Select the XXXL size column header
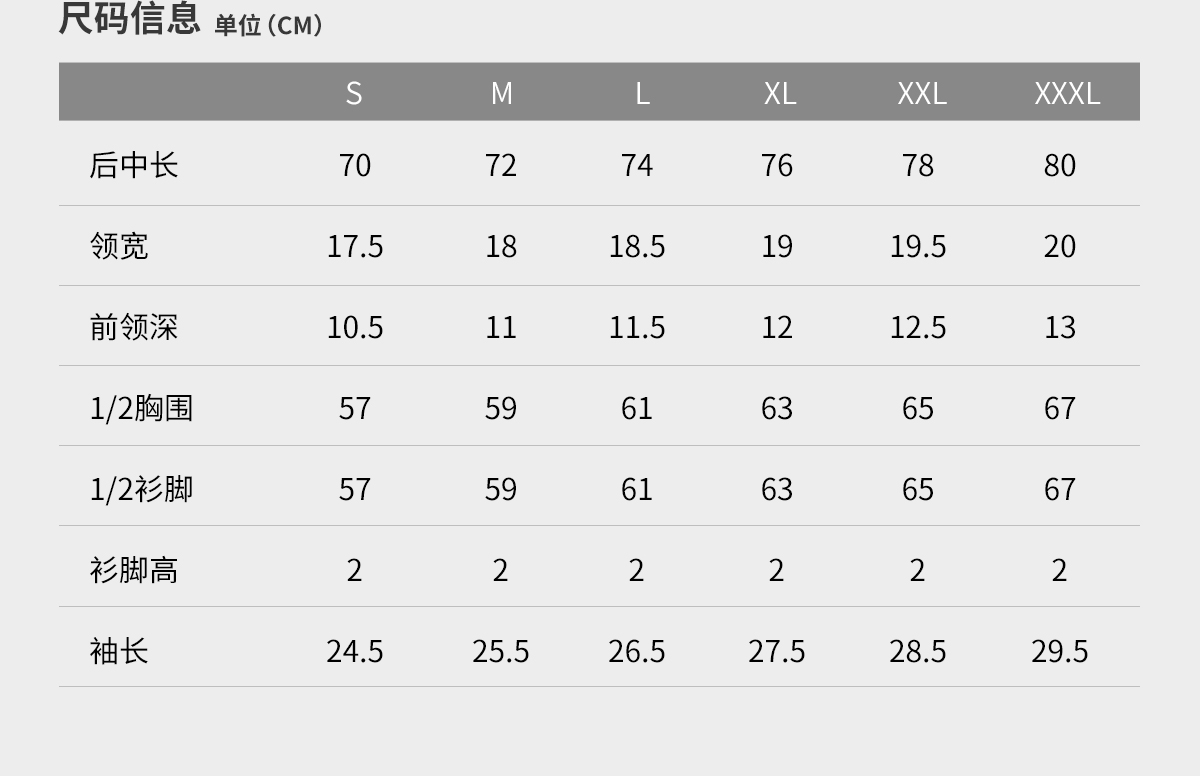This screenshot has width=1200, height=776. point(1066,93)
